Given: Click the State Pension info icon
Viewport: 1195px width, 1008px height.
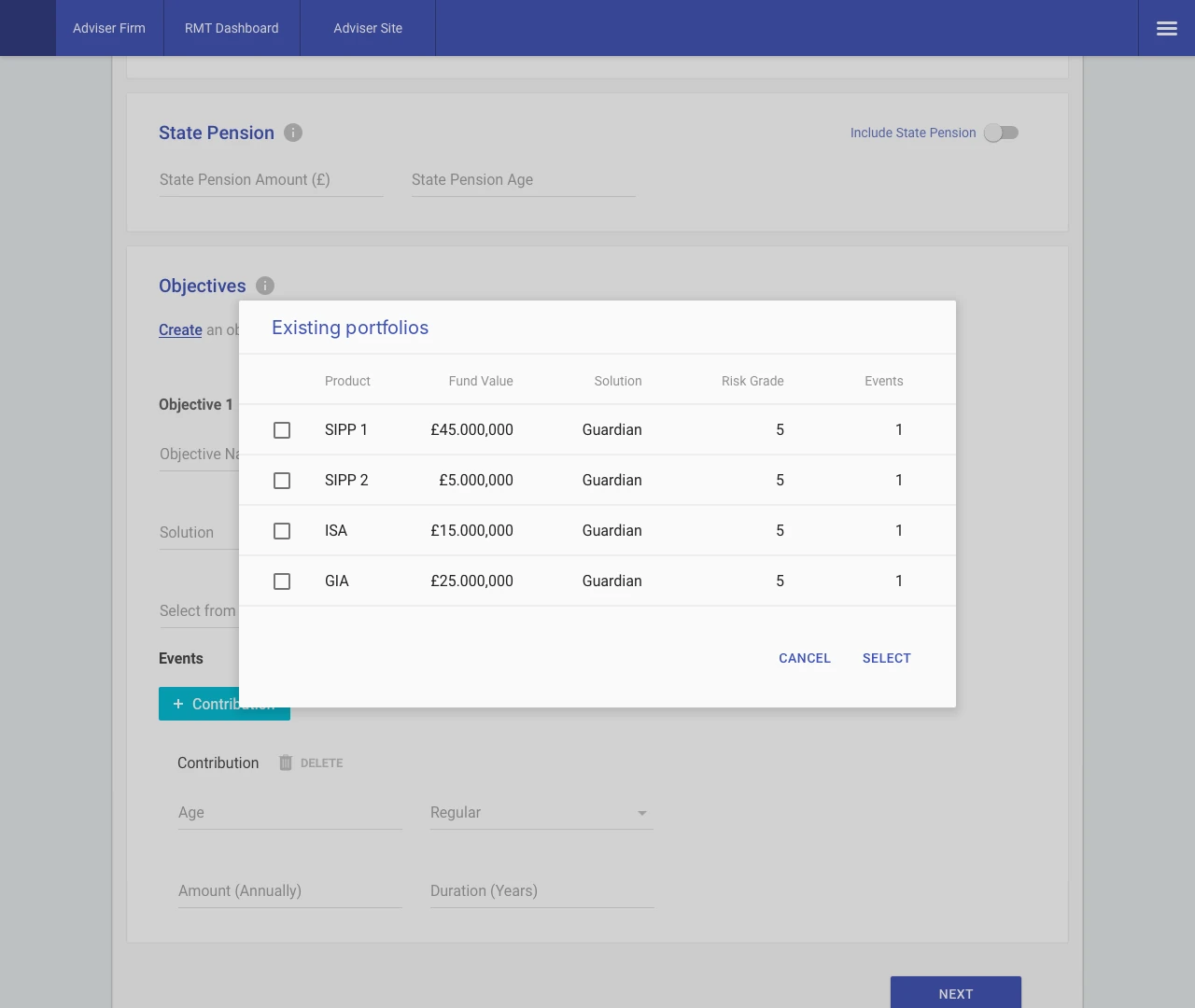Looking at the screenshot, I should tap(293, 133).
